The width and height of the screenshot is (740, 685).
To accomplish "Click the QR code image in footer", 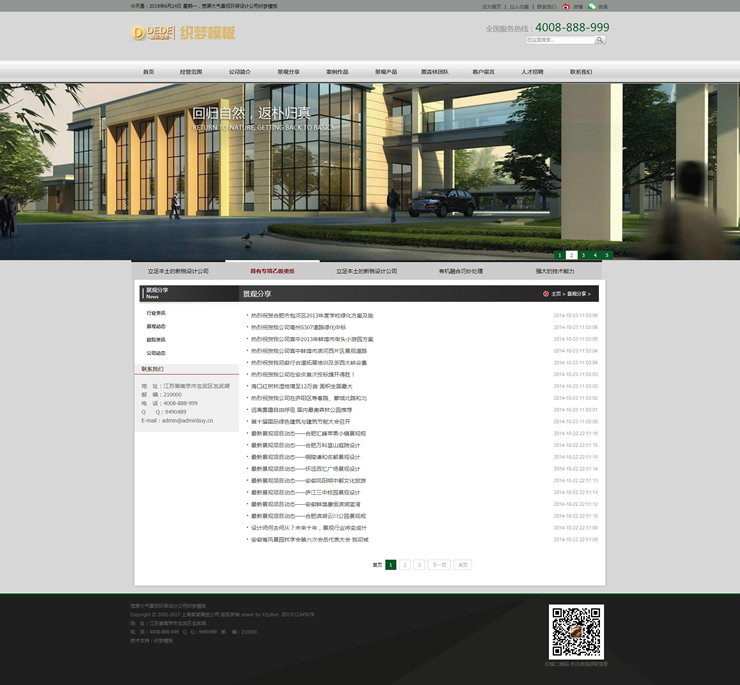I will [x=576, y=631].
